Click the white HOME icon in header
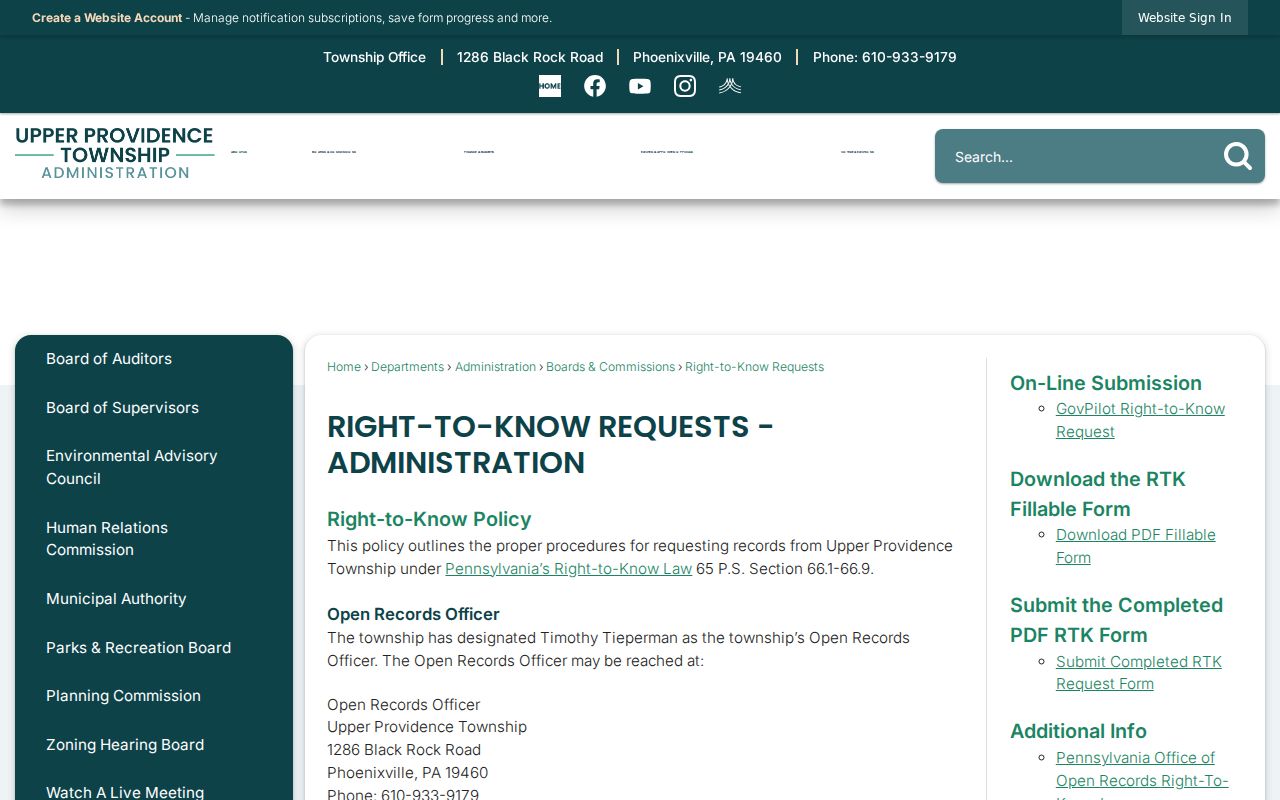The image size is (1280, 800). pyautogui.click(x=550, y=86)
